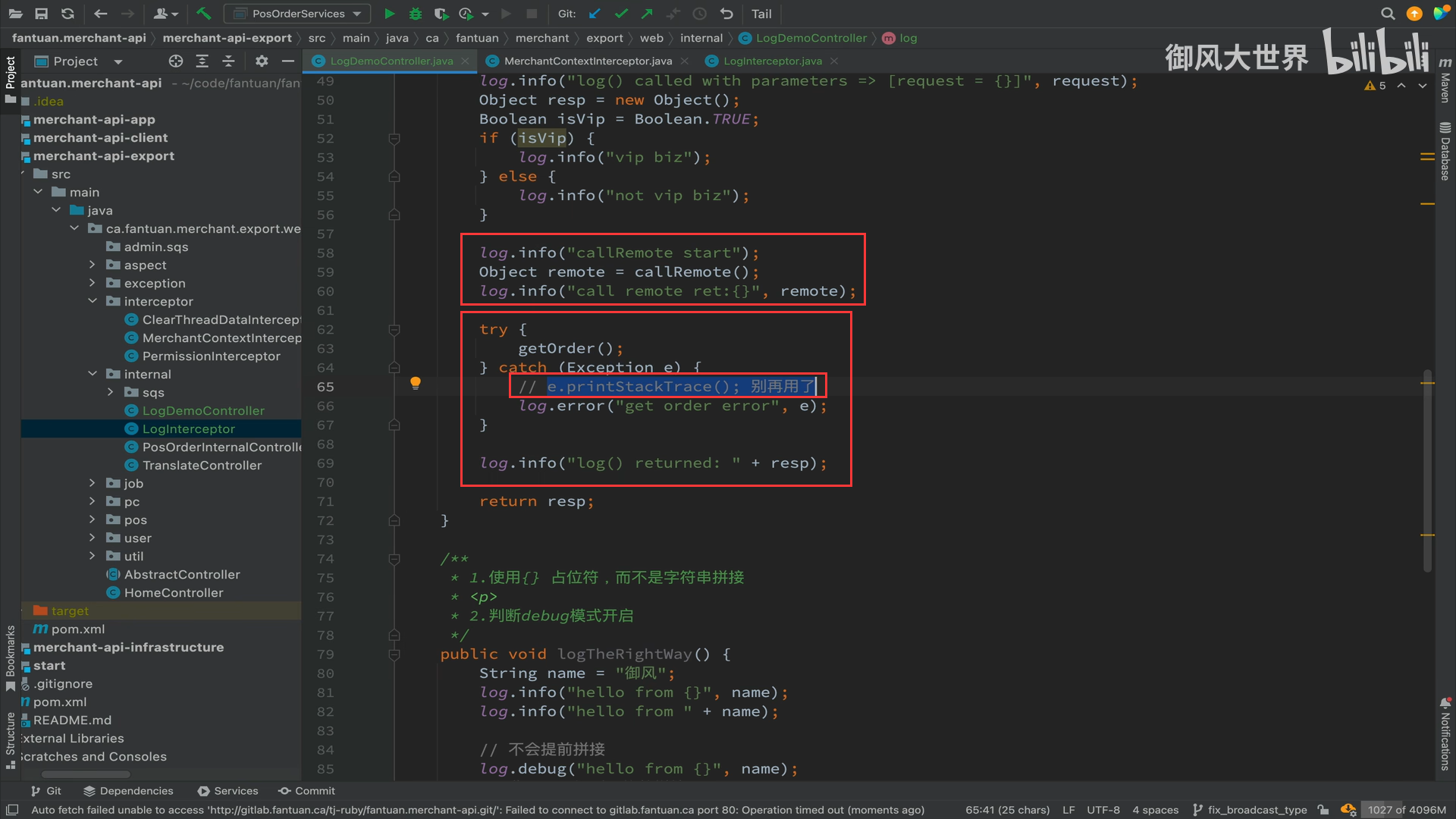Switch to LogDemoController.java tab
The height and width of the screenshot is (819, 1456).
coord(391,61)
